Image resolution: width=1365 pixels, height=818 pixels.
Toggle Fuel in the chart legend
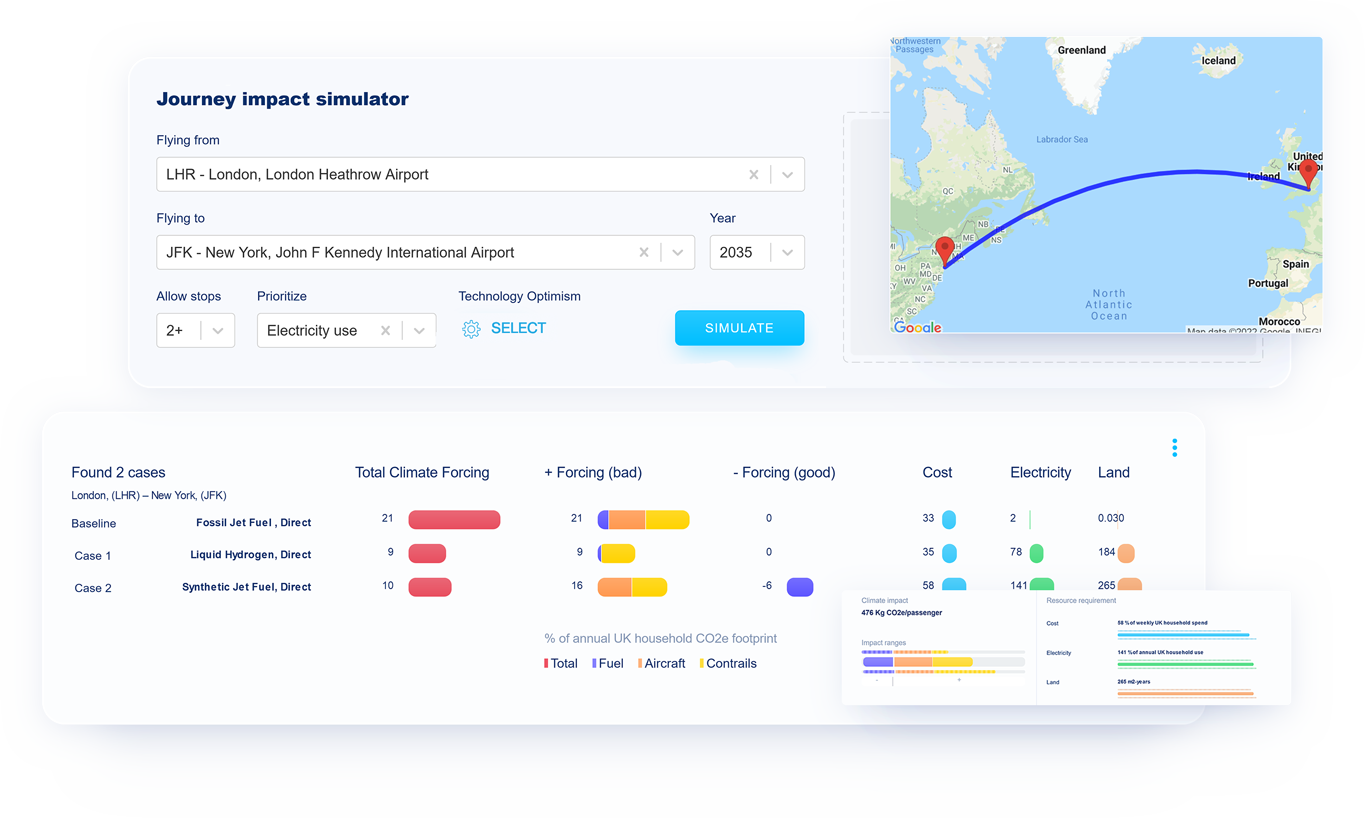click(608, 663)
